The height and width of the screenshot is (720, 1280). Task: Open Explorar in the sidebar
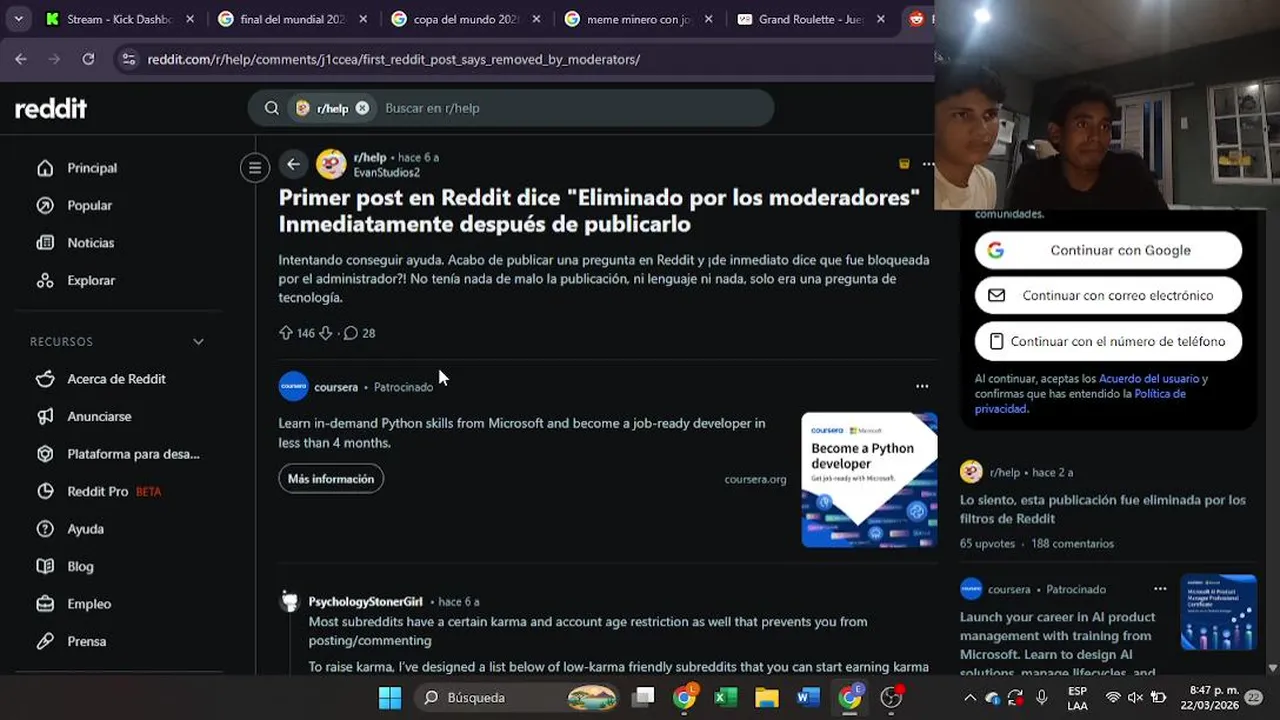click(x=91, y=280)
